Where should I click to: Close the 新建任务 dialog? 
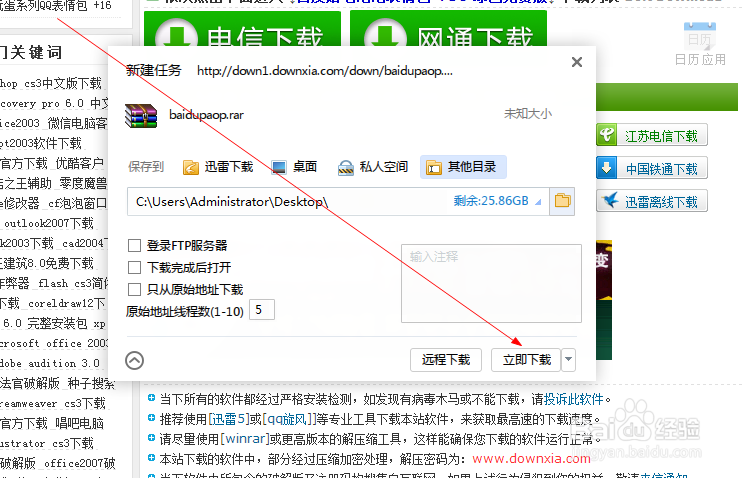point(577,62)
